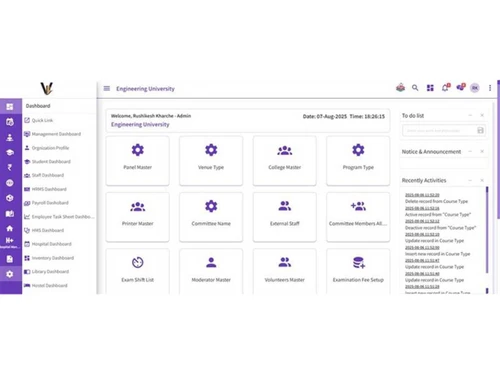Viewport: 500px width, 375px height.
Task: Collapse the To do list panel
Action: tap(470, 115)
